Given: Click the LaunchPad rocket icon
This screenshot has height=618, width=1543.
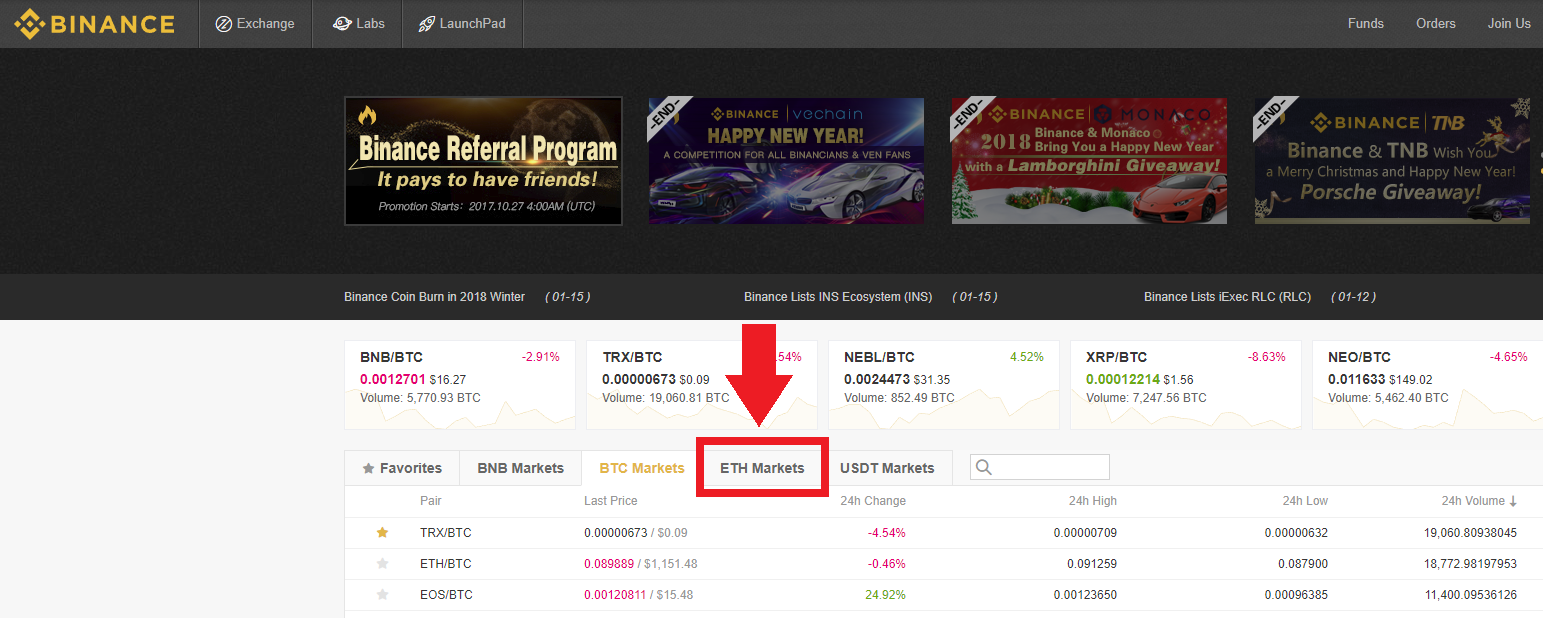Looking at the screenshot, I should coord(426,24).
